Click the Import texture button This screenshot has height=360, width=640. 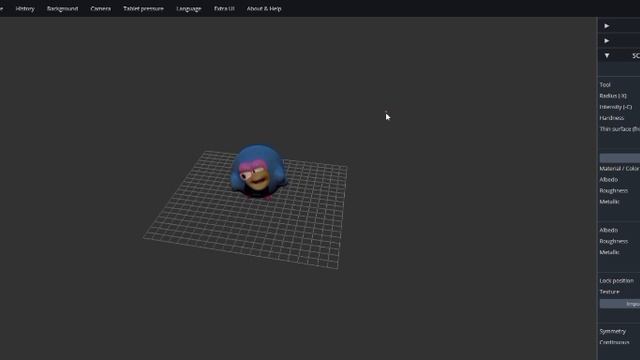[x=620, y=304]
